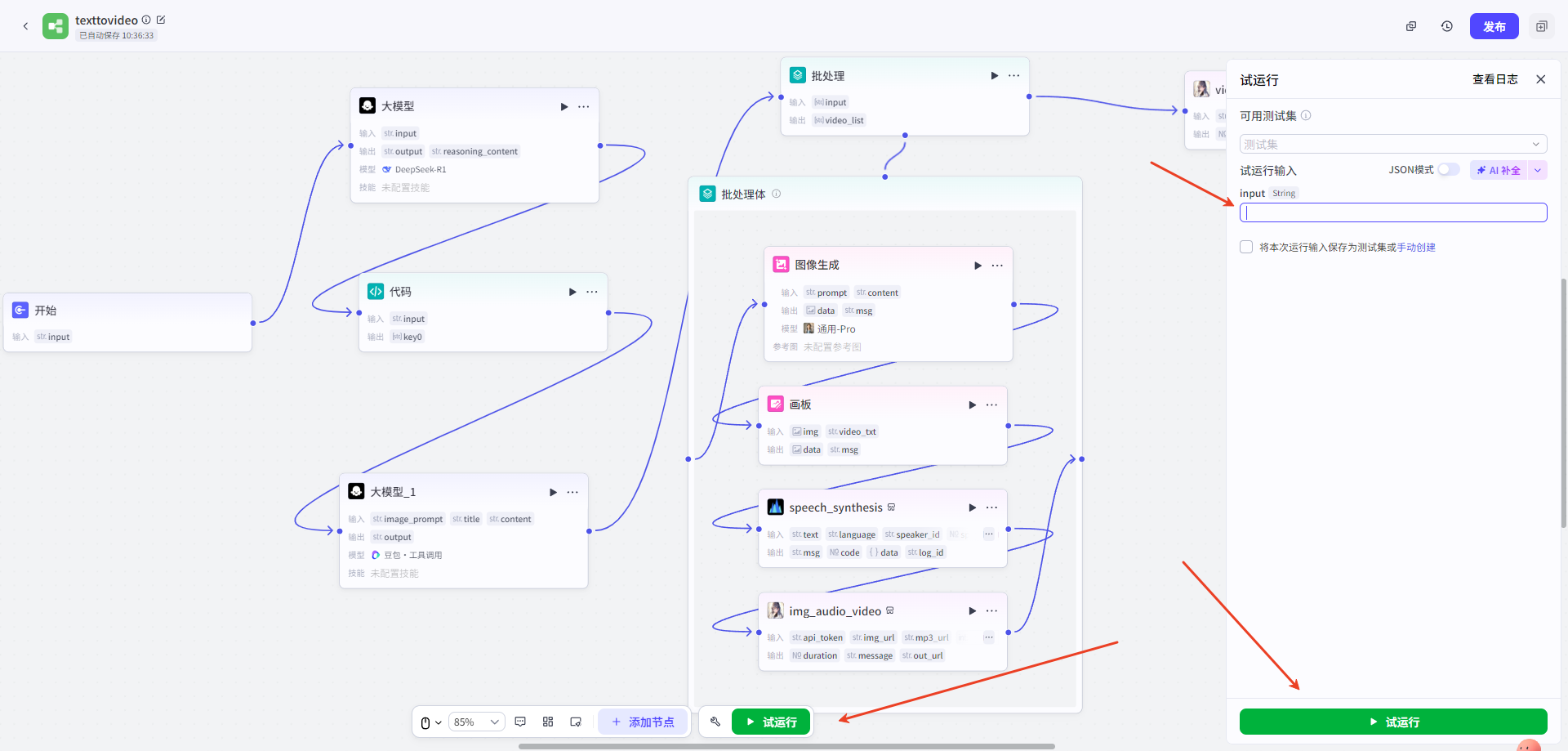The width and height of the screenshot is (1568, 751).
Task: Click the 添加节点 button
Action: (644, 722)
